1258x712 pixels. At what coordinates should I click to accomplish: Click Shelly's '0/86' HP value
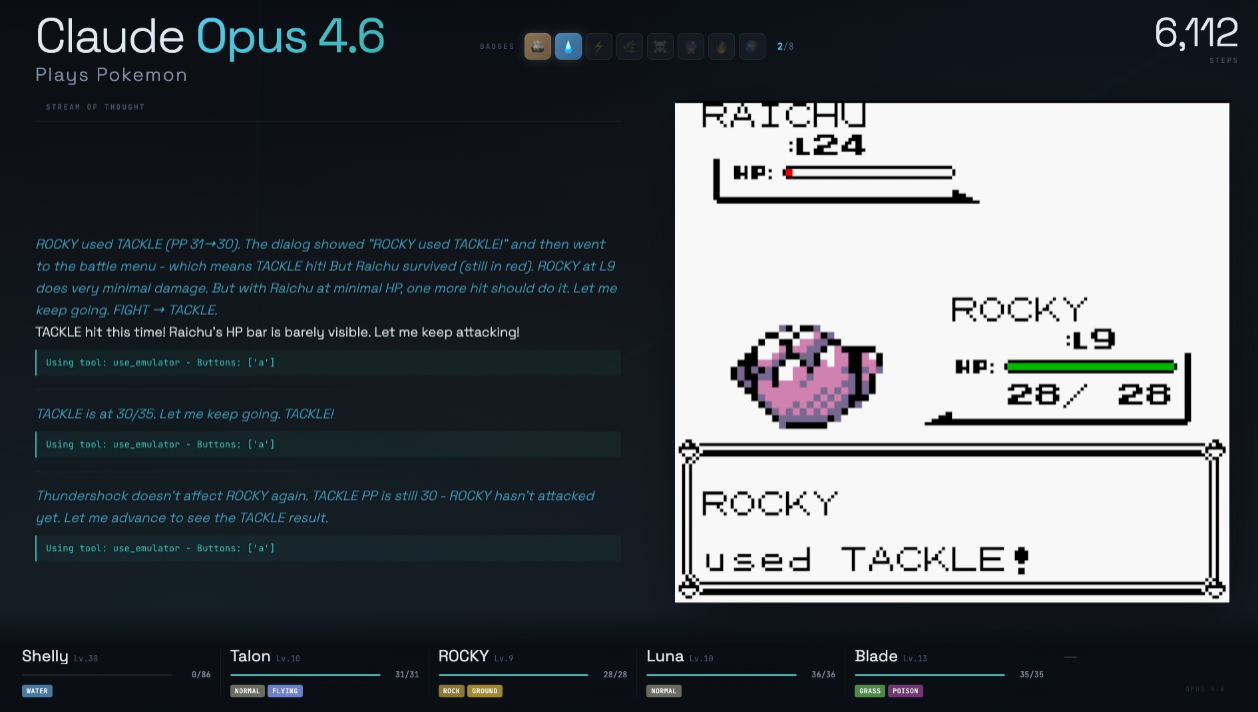coord(201,675)
